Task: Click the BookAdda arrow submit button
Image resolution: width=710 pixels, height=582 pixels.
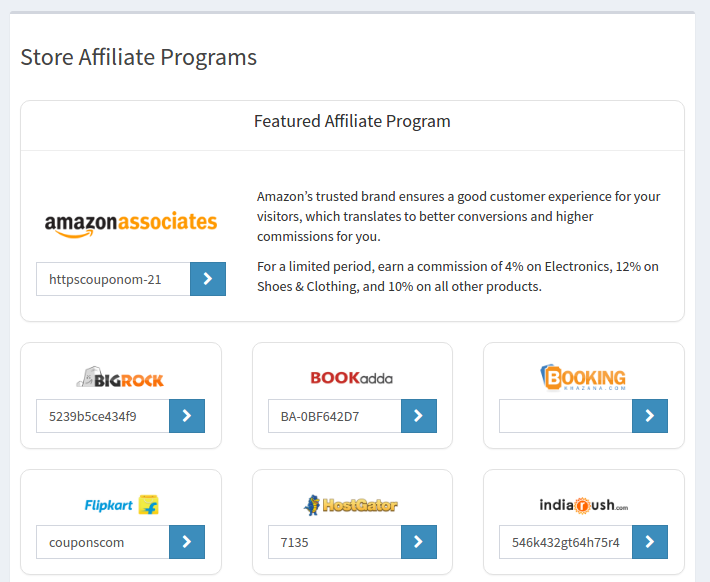Action: pyautogui.click(x=419, y=416)
